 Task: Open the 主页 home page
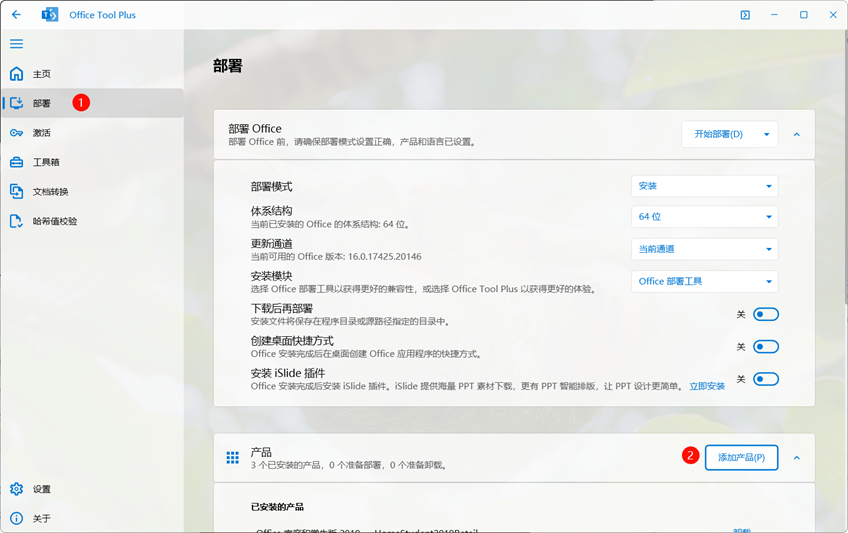point(92,74)
